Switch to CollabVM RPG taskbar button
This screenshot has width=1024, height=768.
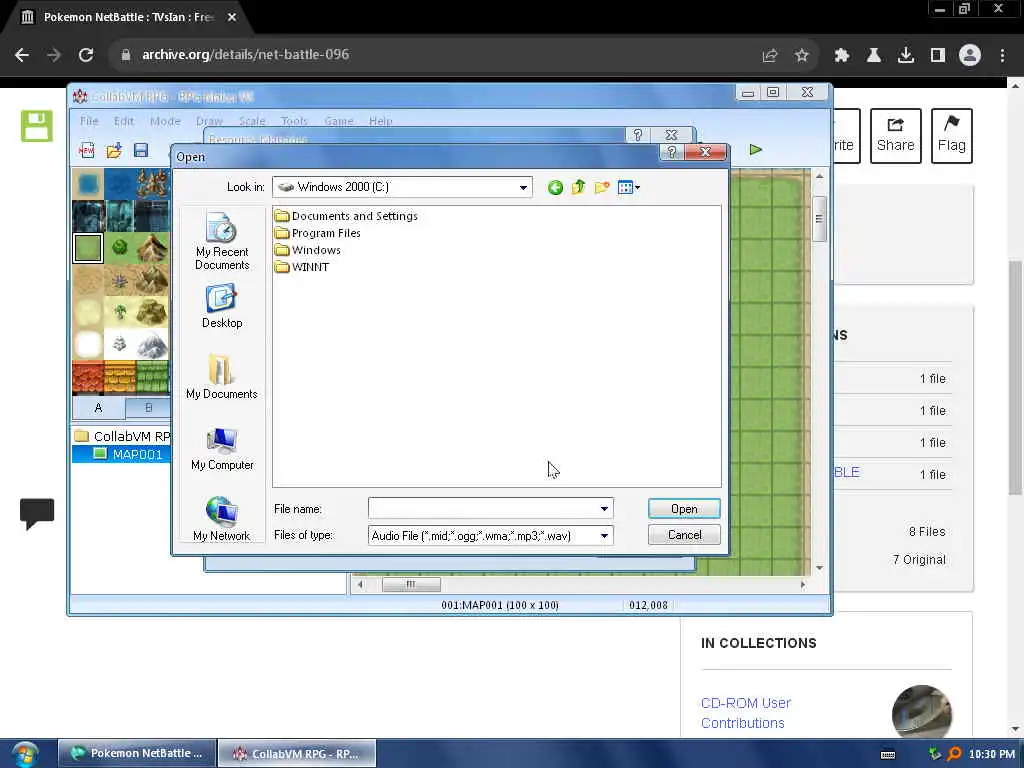pyautogui.click(x=296, y=754)
